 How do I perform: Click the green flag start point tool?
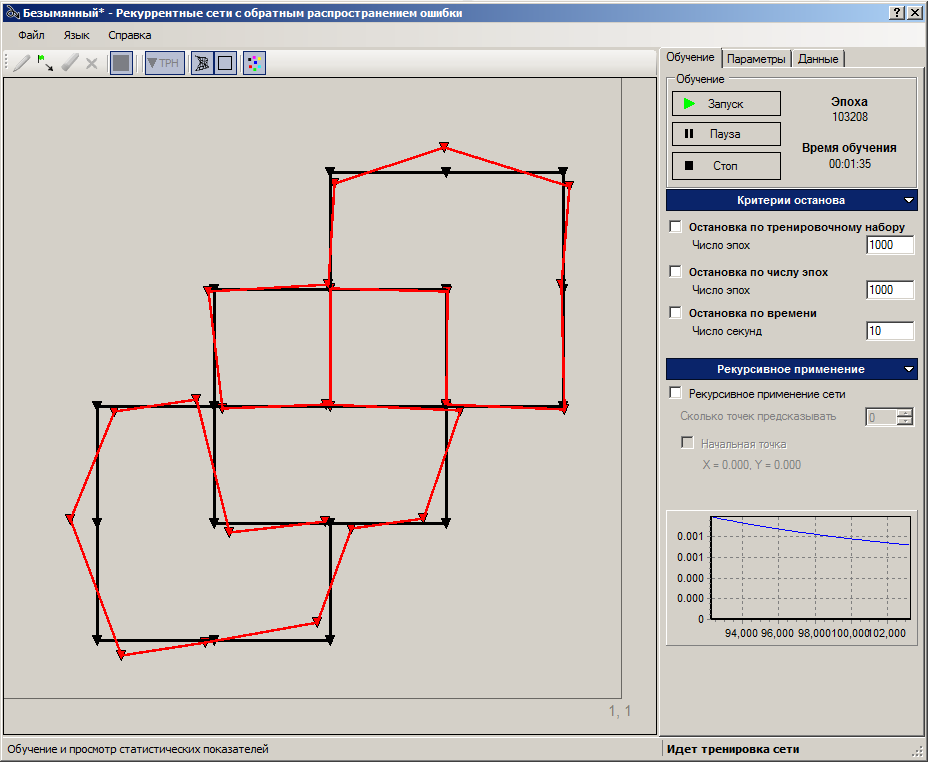(x=45, y=63)
